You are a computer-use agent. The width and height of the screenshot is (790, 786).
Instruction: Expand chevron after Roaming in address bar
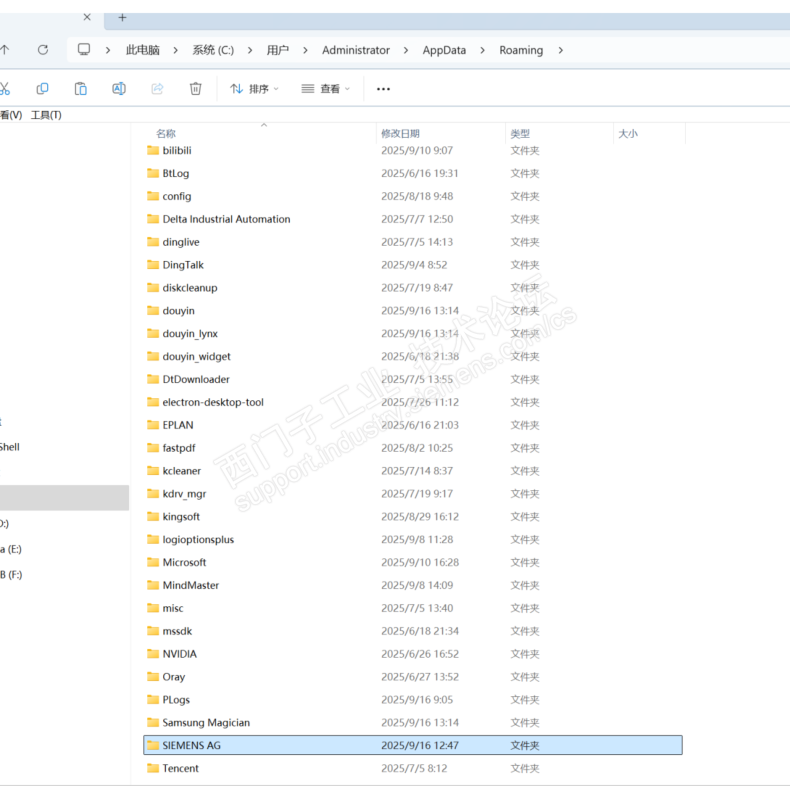click(561, 50)
